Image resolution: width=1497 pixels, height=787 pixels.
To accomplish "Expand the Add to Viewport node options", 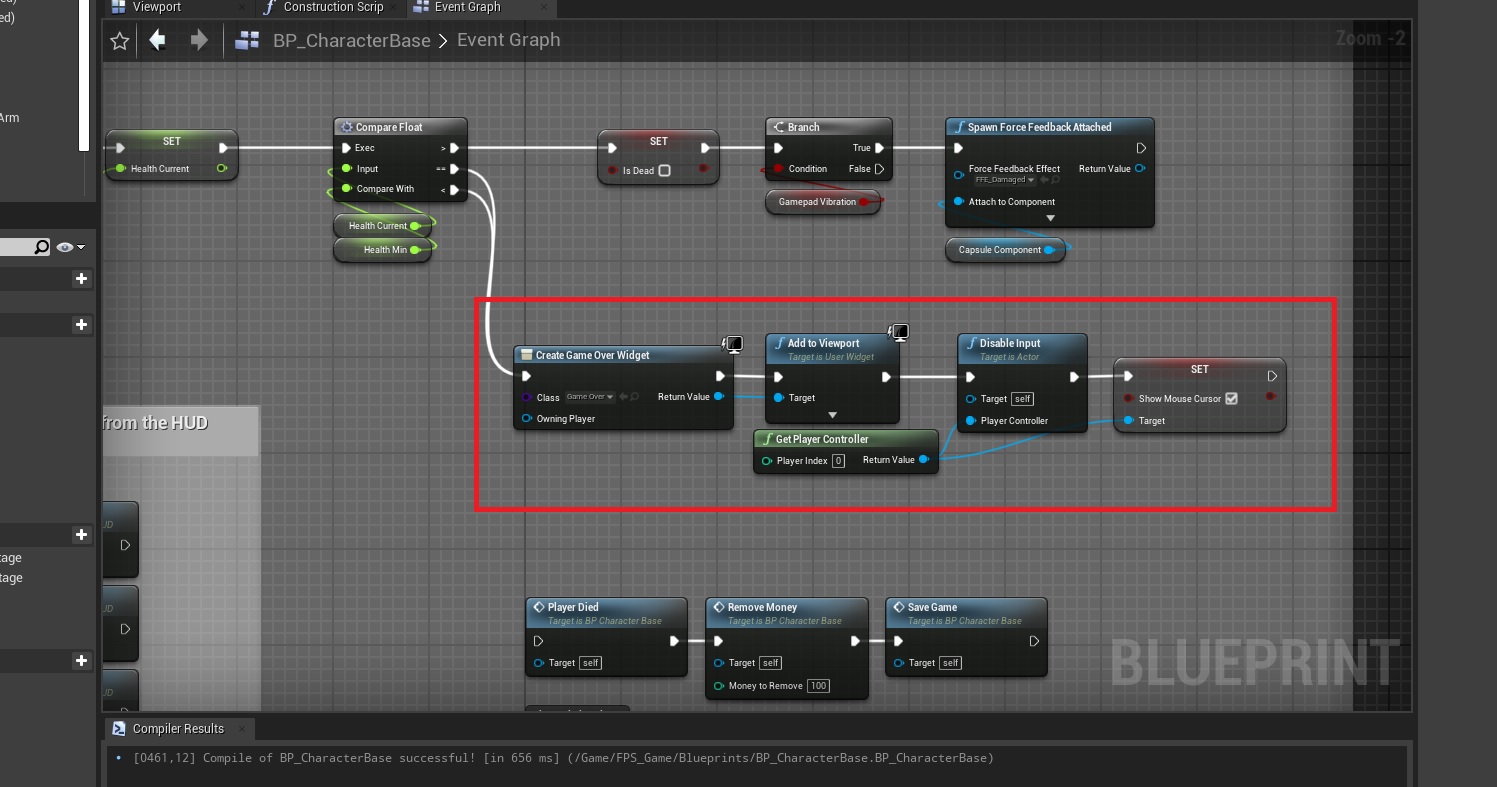I will click(x=832, y=415).
